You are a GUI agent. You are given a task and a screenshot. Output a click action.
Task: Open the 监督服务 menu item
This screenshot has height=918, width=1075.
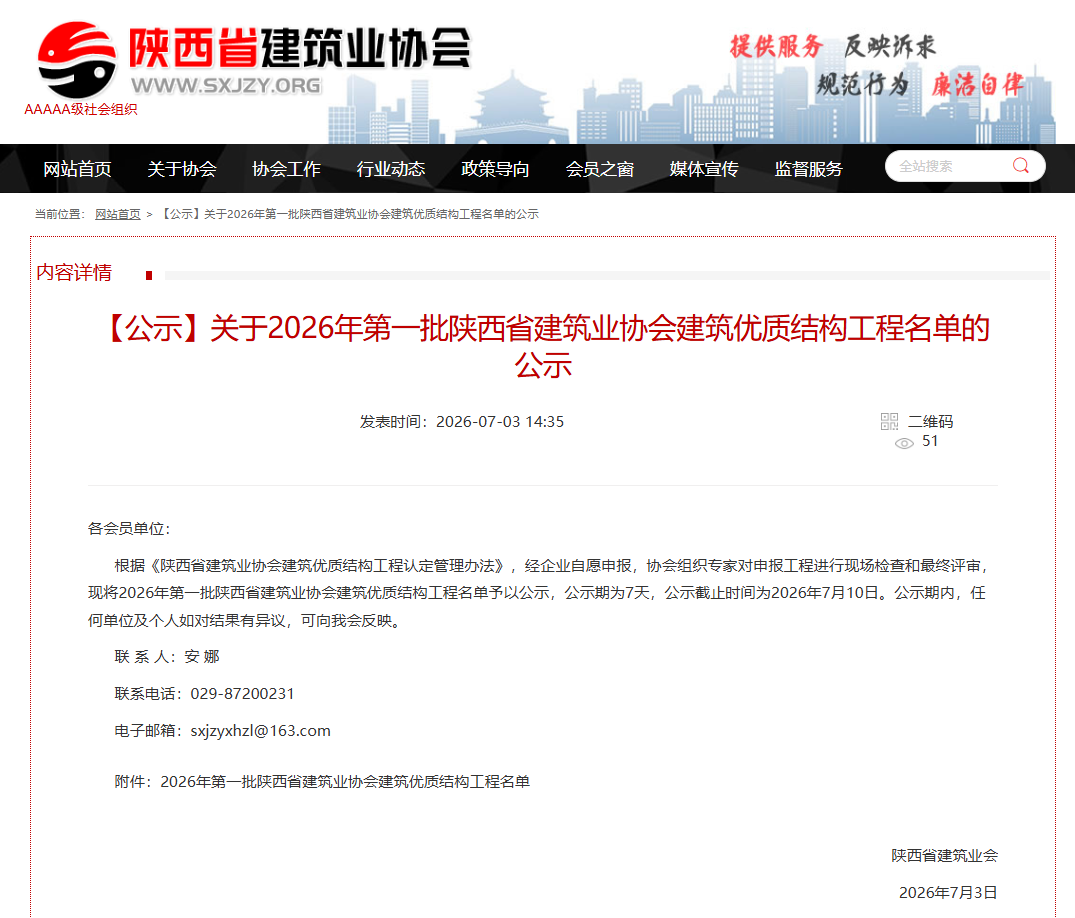point(808,169)
